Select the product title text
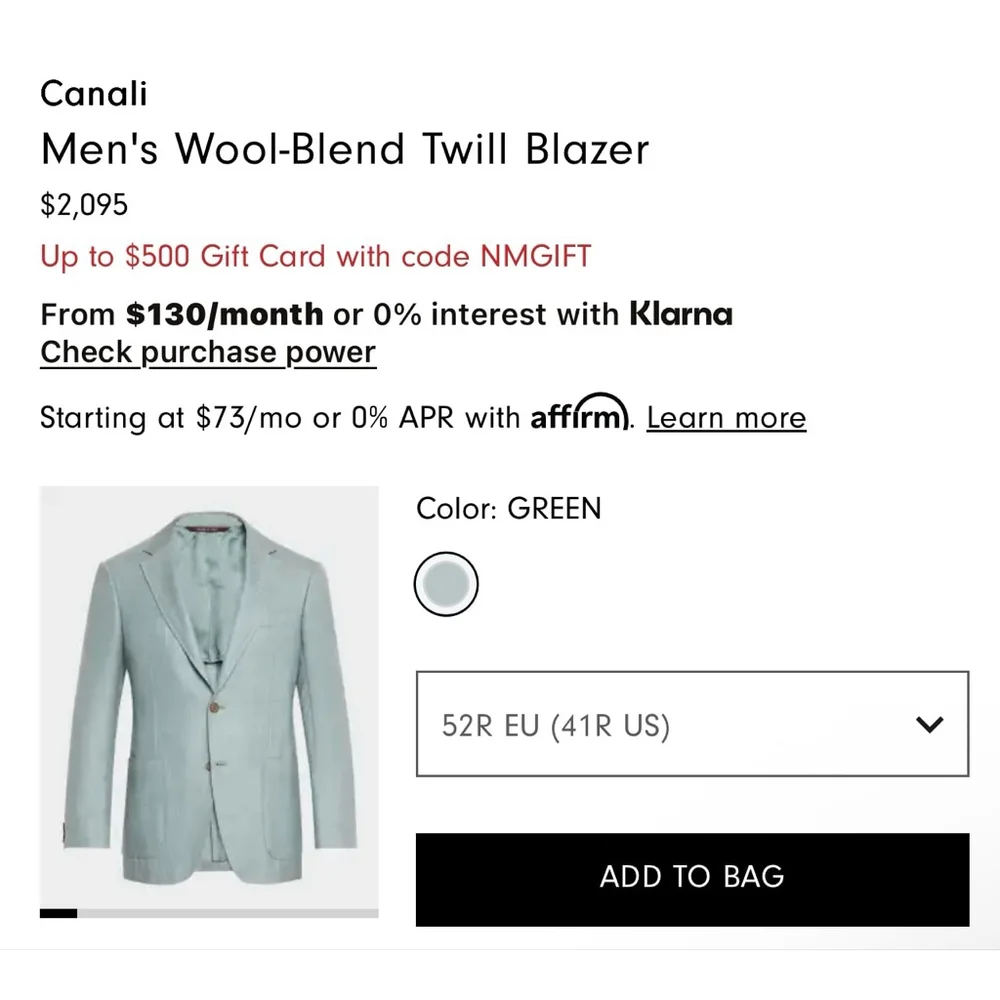 344,148
